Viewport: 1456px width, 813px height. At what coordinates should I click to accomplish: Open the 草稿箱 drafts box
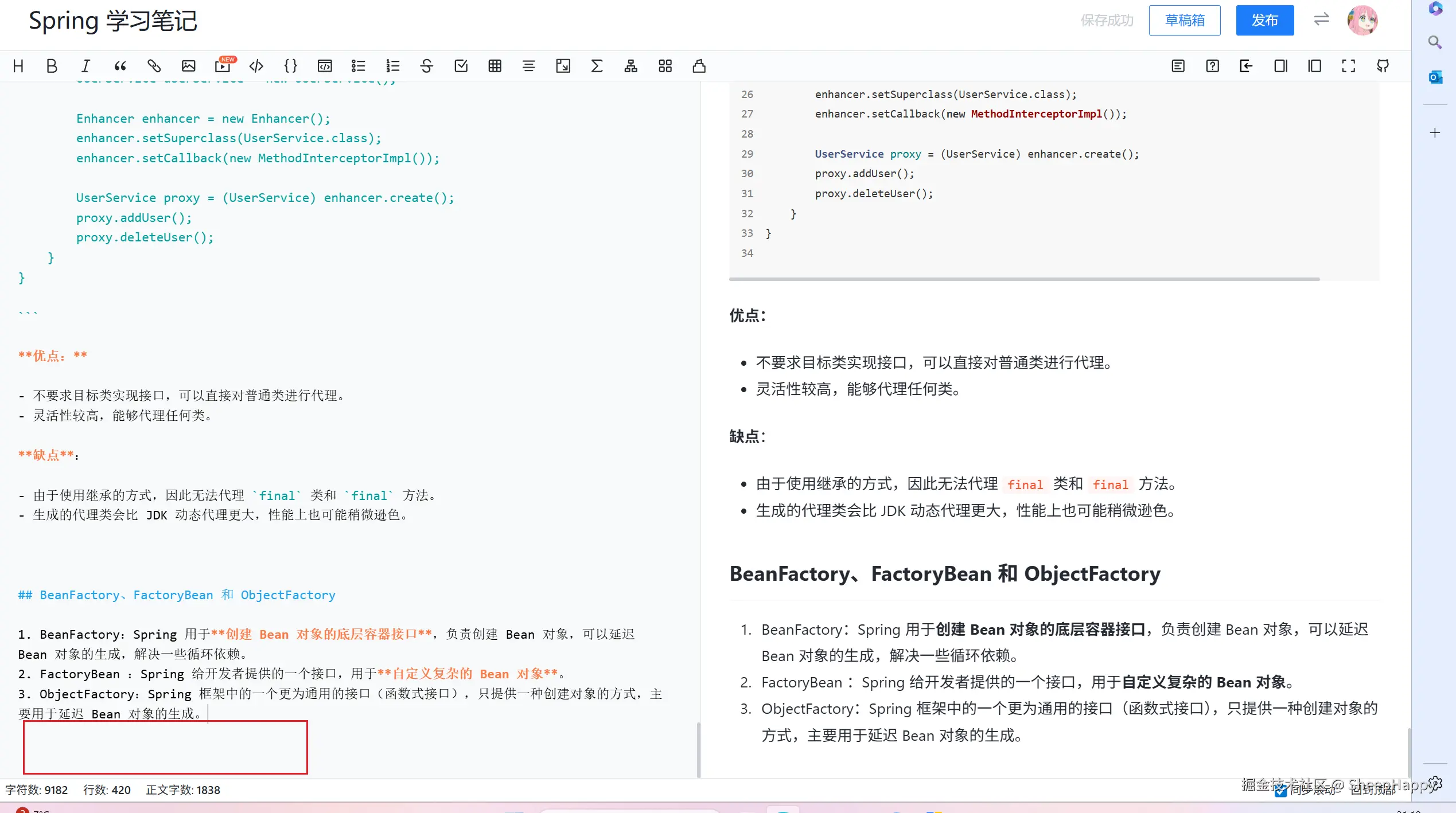(x=1185, y=20)
